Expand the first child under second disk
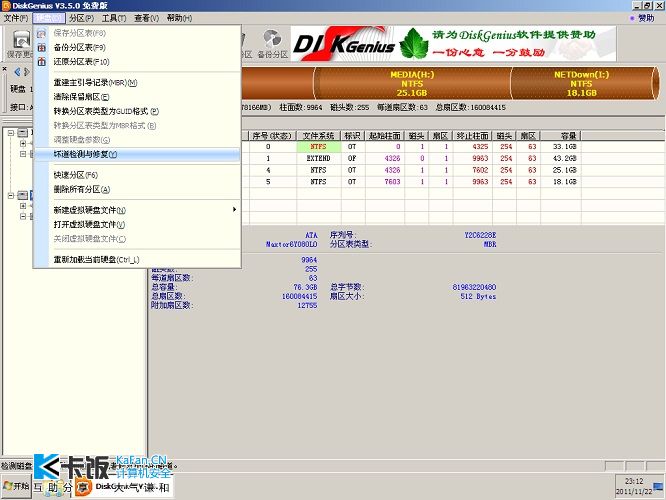The width and height of the screenshot is (666, 500). pos(23,206)
